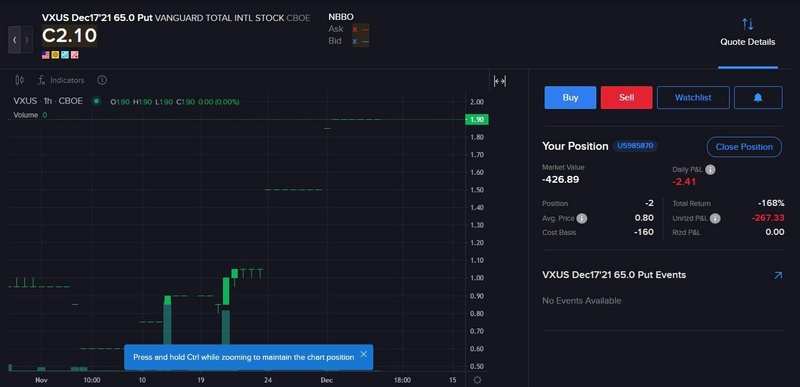800x387 pixels.
Task: Go to previous contract arrow
Action: [14, 40]
